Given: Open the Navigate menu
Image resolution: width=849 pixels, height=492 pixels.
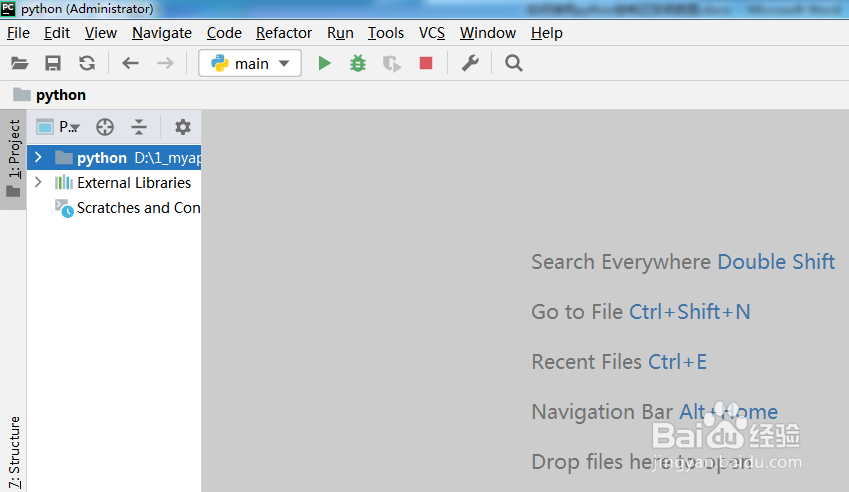Looking at the screenshot, I should [x=162, y=33].
